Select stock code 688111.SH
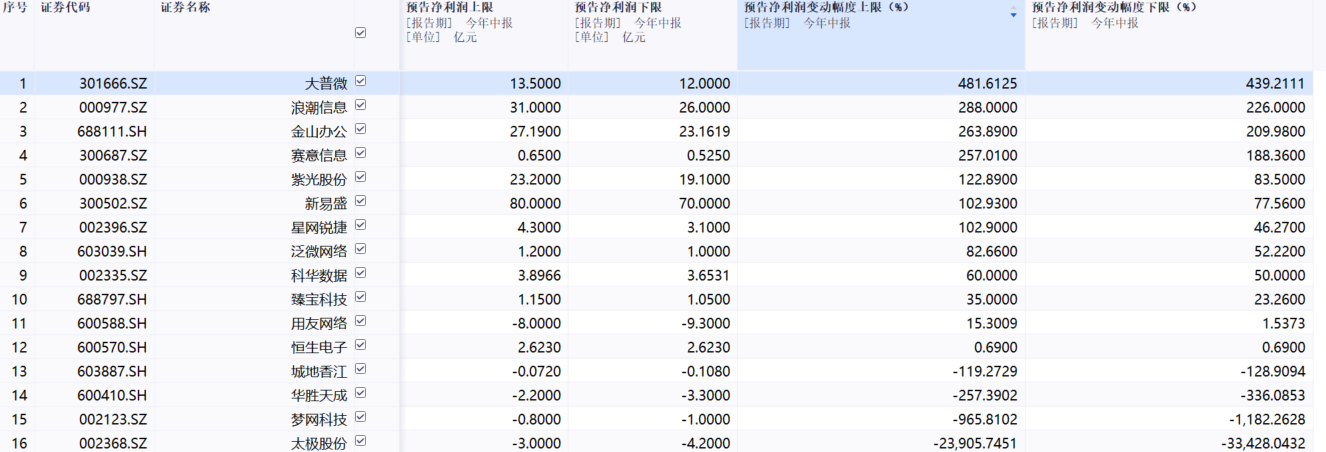Image resolution: width=1326 pixels, height=452 pixels. (x=112, y=131)
